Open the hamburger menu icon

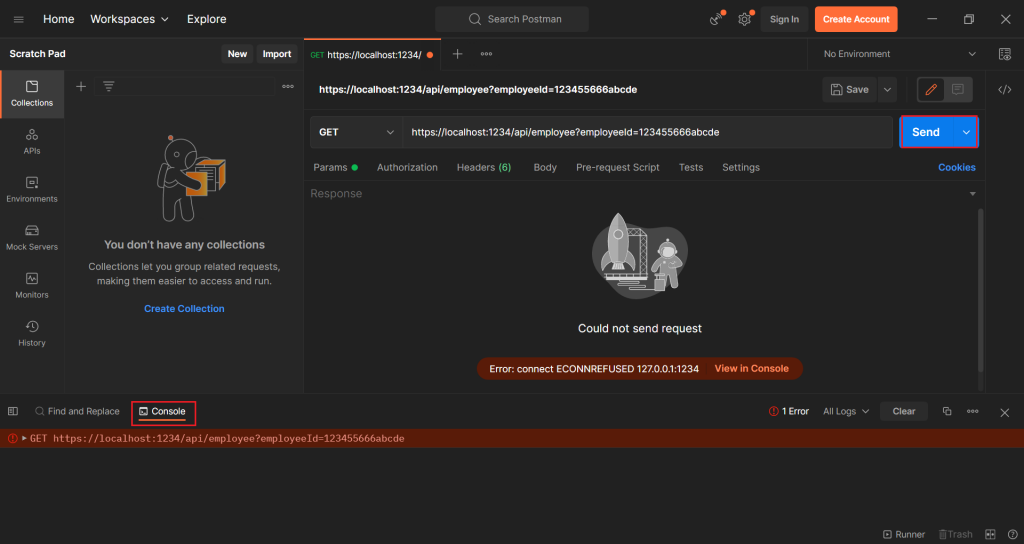click(x=18, y=20)
